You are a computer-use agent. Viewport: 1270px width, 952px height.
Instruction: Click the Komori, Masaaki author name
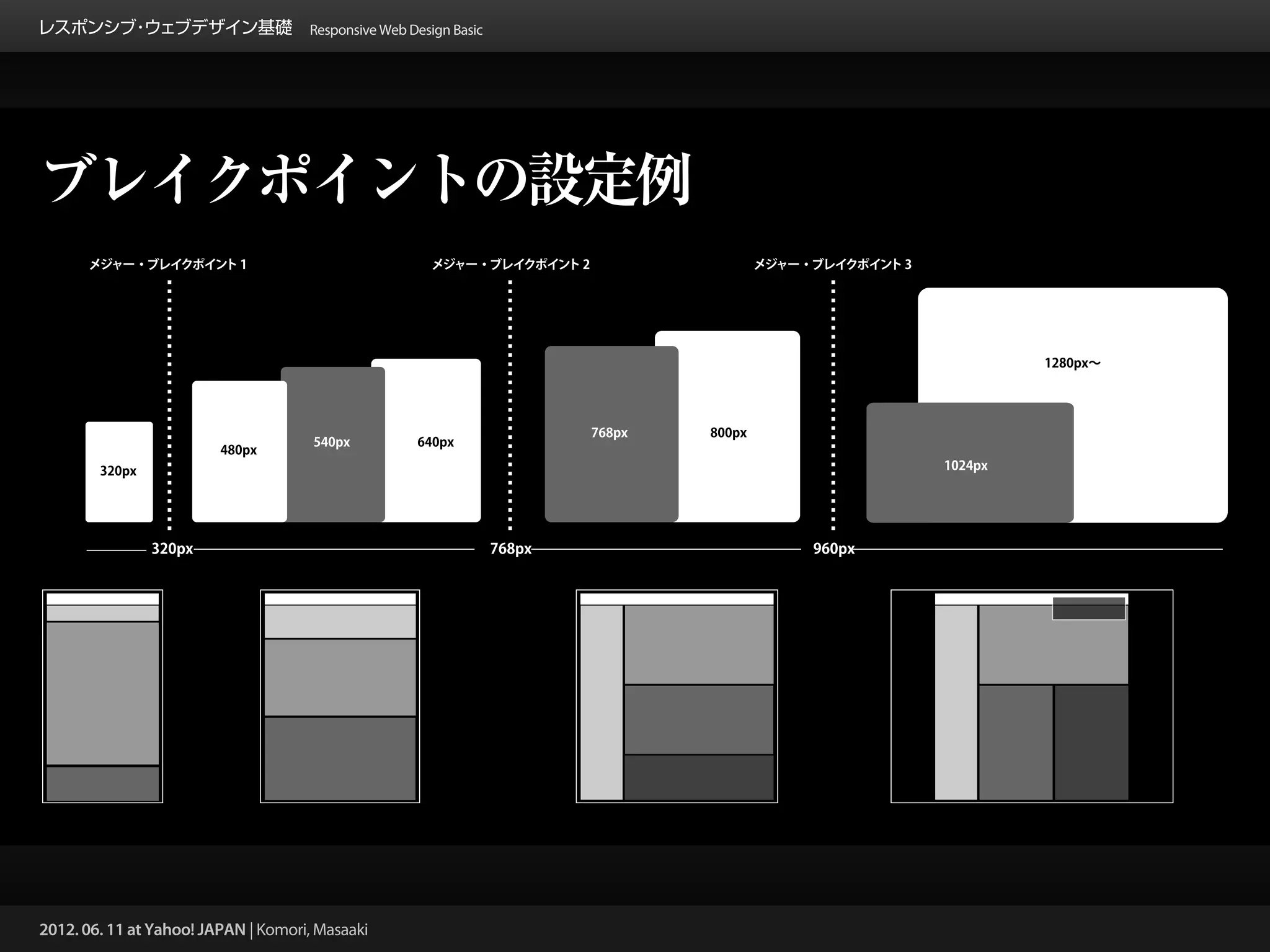coord(312,930)
